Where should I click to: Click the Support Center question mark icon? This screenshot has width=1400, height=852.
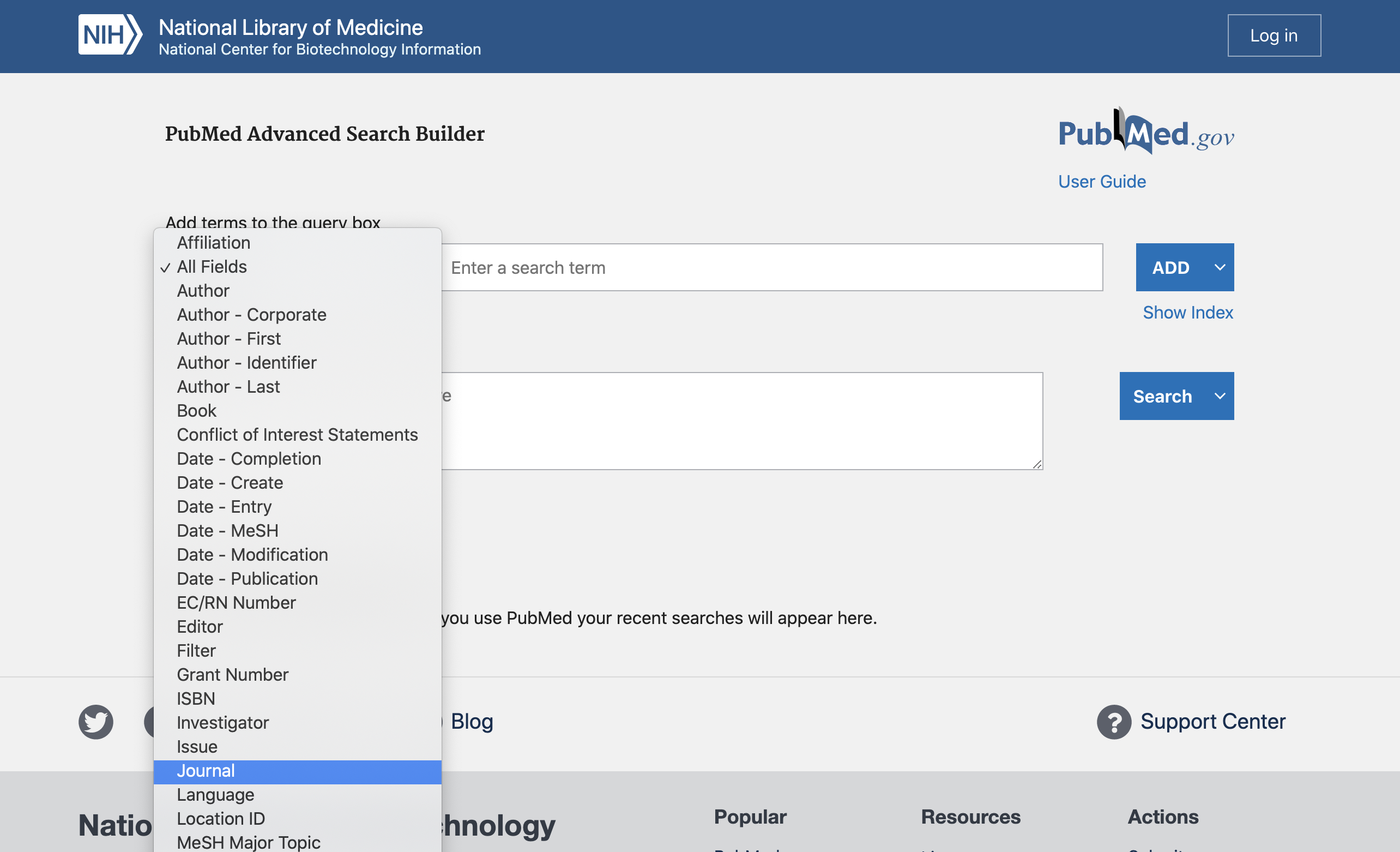coord(1114,722)
